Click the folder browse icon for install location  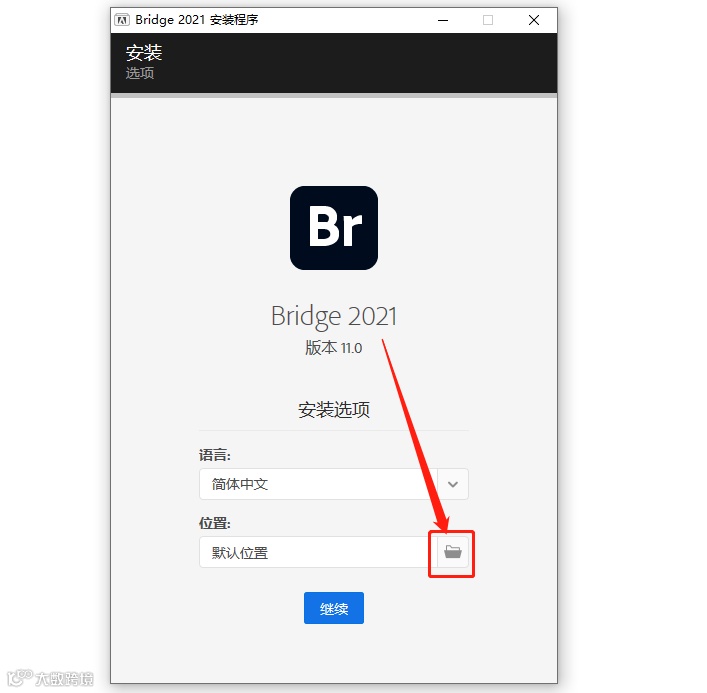tap(452, 551)
